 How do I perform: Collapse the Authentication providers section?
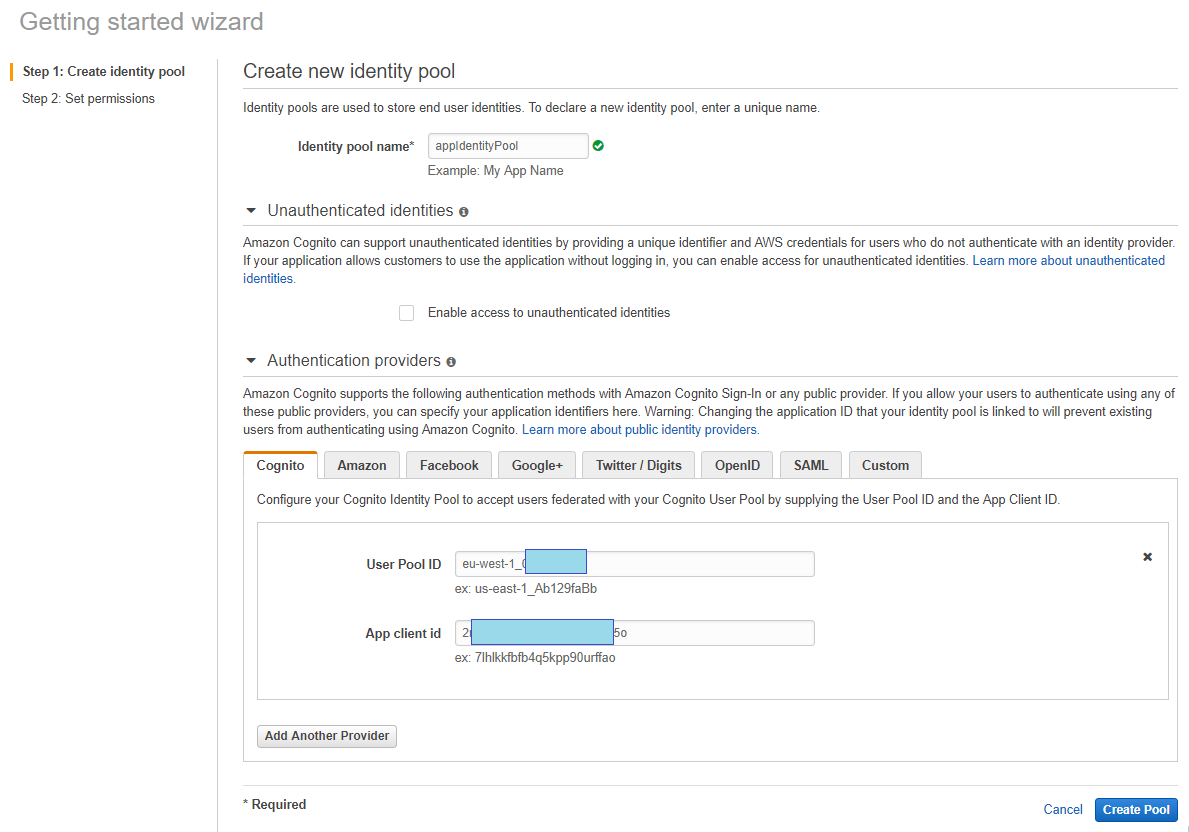tap(251, 361)
